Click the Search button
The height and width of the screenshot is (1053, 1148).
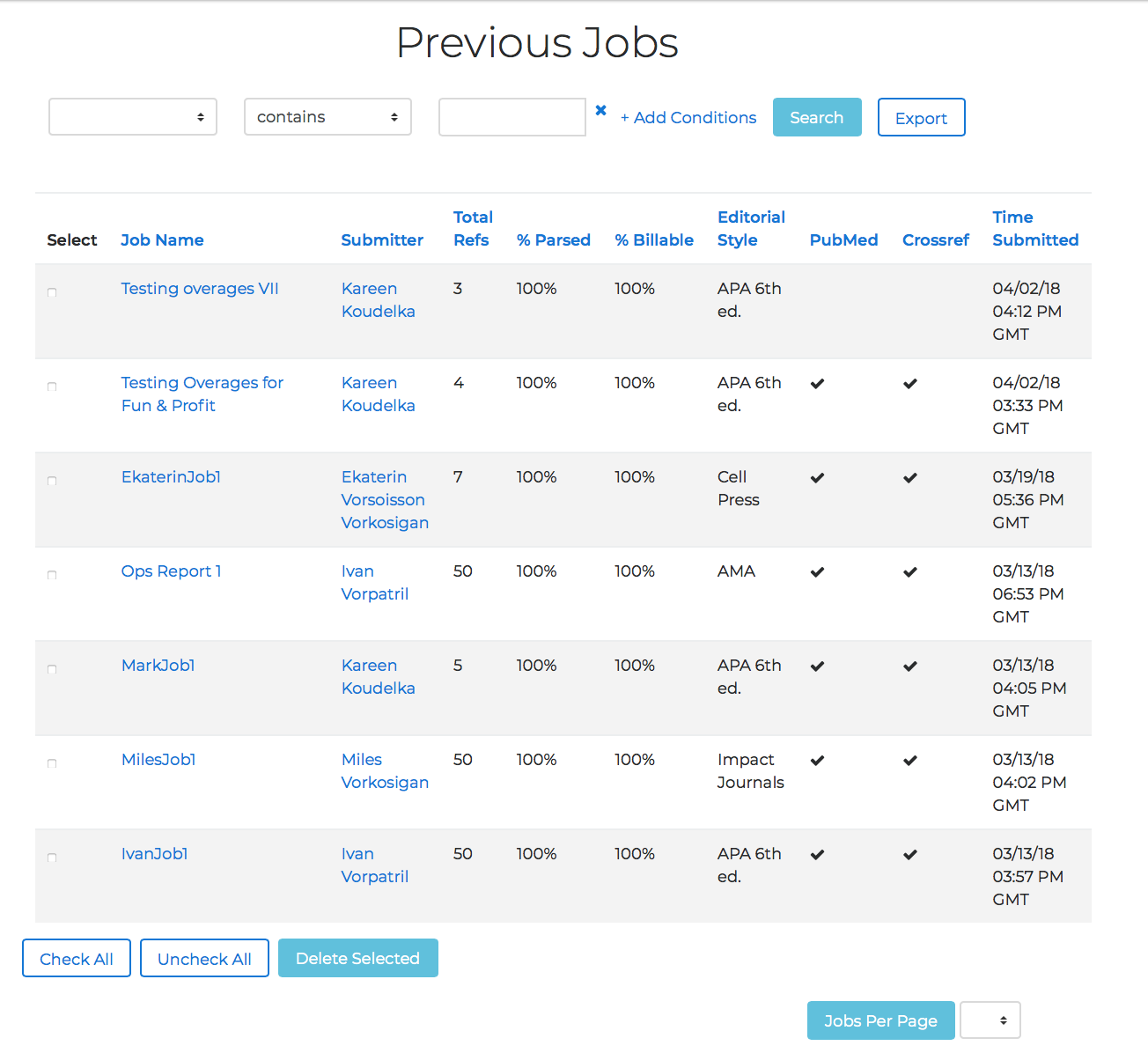[817, 117]
